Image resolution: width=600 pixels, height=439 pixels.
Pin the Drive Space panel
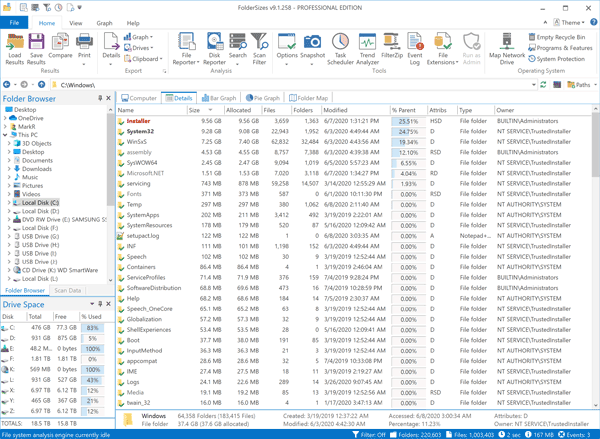click(100, 304)
